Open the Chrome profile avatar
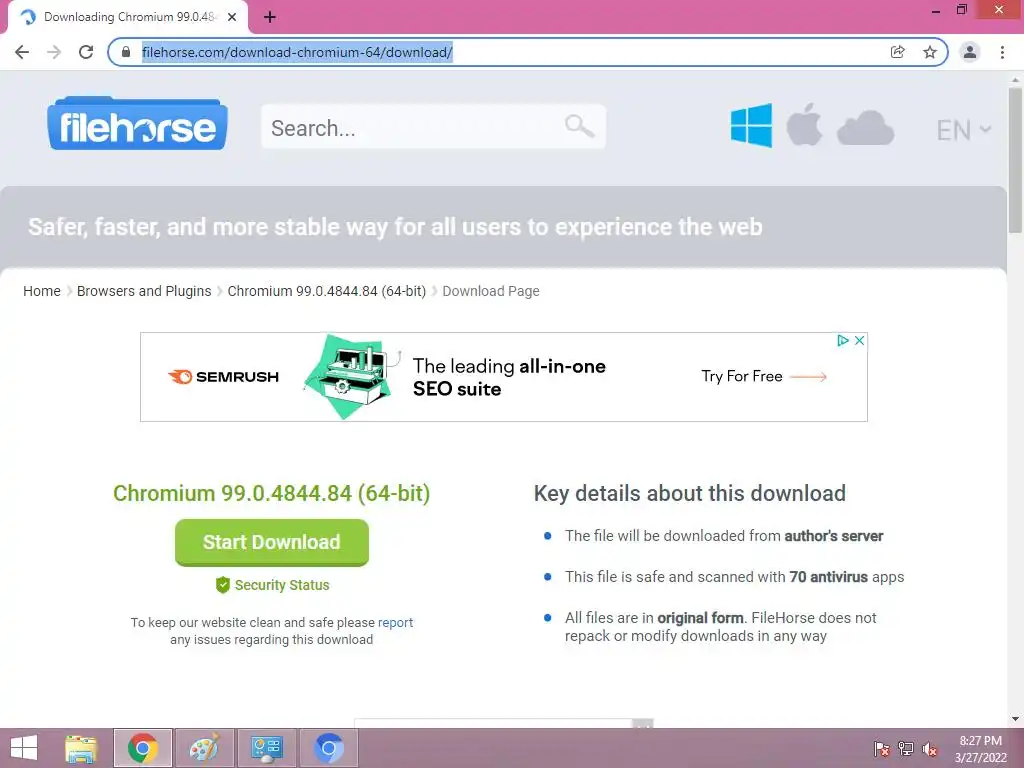Screen dimensions: 1024x768 tap(970, 52)
